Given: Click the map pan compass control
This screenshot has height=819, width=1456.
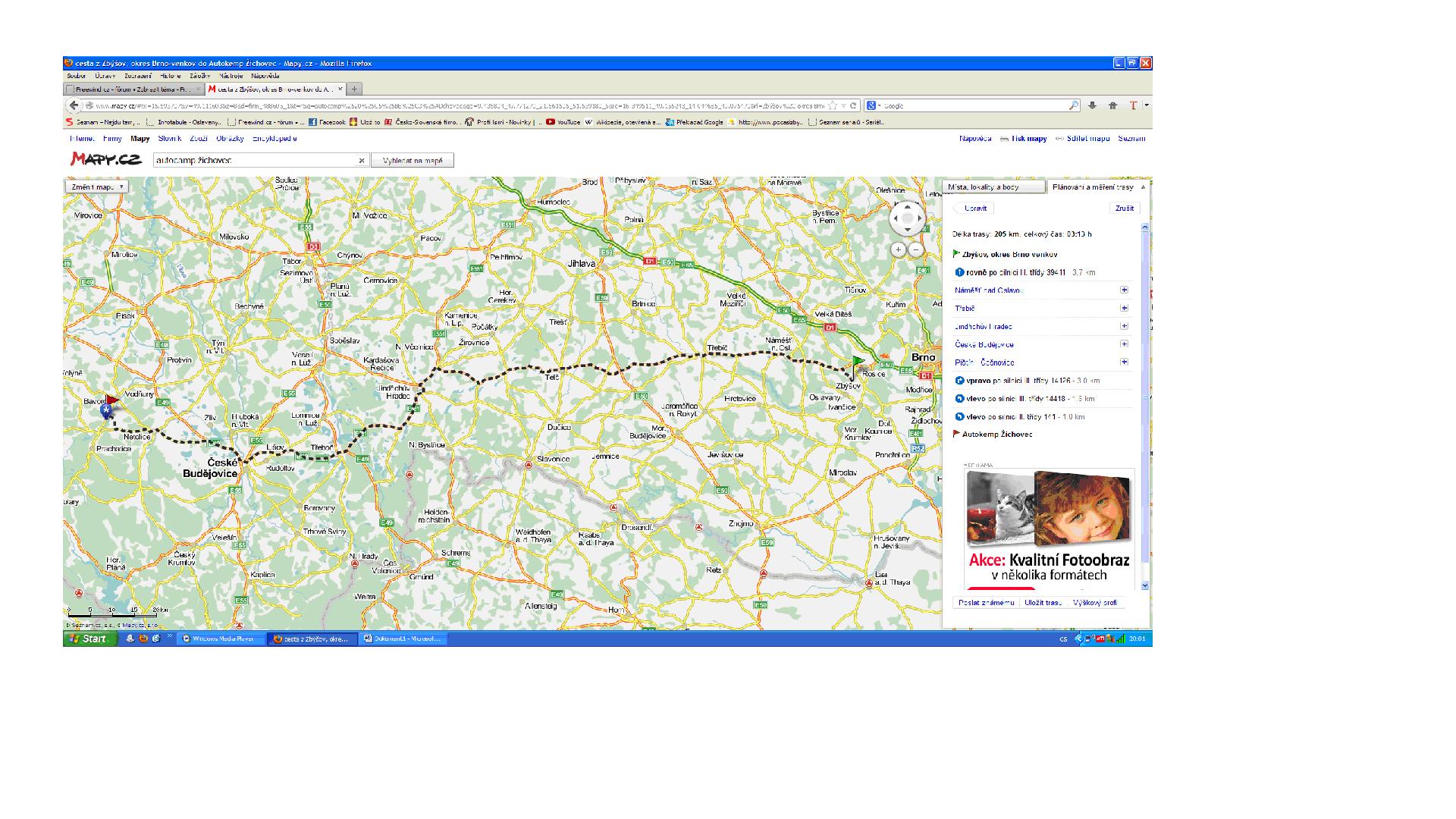Looking at the screenshot, I should click(907, 218).
